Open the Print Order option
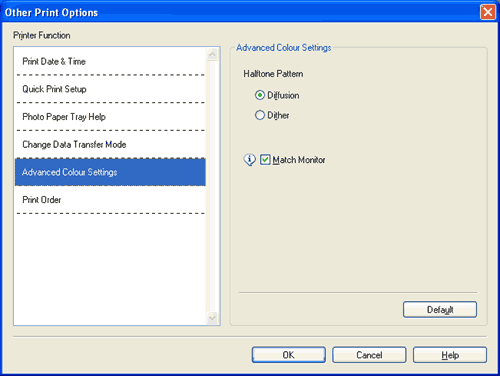Viewport: 500px width, 376px height. [x=110, y=200]
